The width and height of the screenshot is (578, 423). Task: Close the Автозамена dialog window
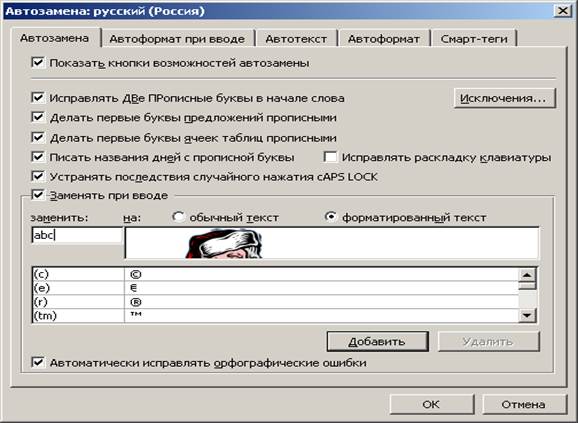pos(563,11)
